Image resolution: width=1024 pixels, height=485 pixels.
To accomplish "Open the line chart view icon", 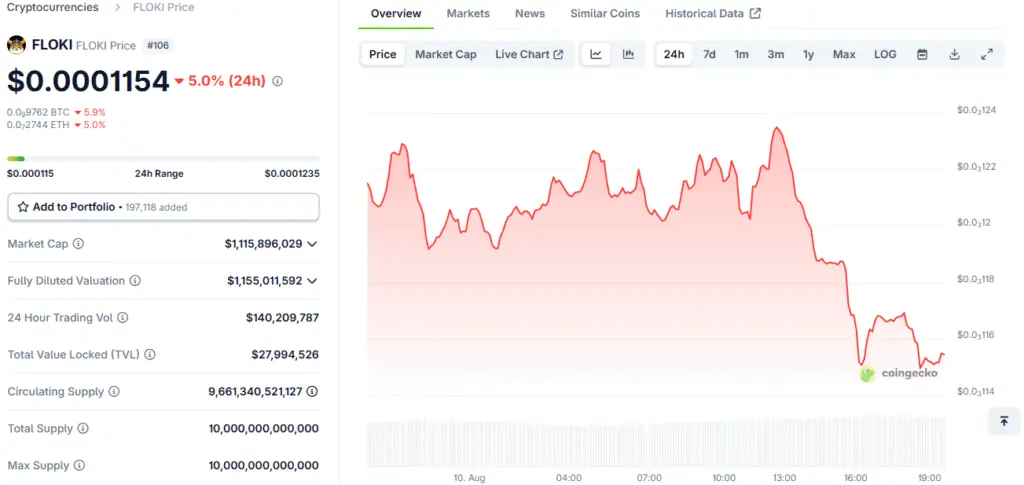I will pyautogui.click(x=596, y=54).
